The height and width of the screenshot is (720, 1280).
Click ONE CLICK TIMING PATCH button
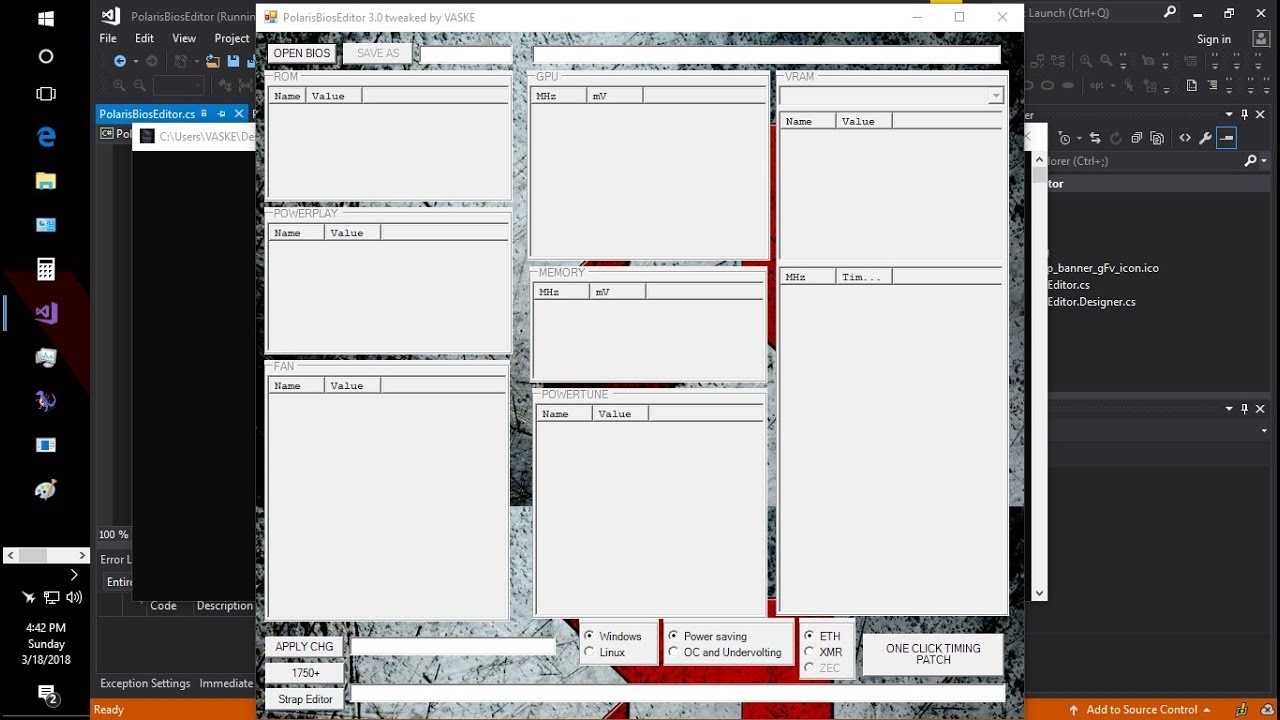click(x=933, y=654)
